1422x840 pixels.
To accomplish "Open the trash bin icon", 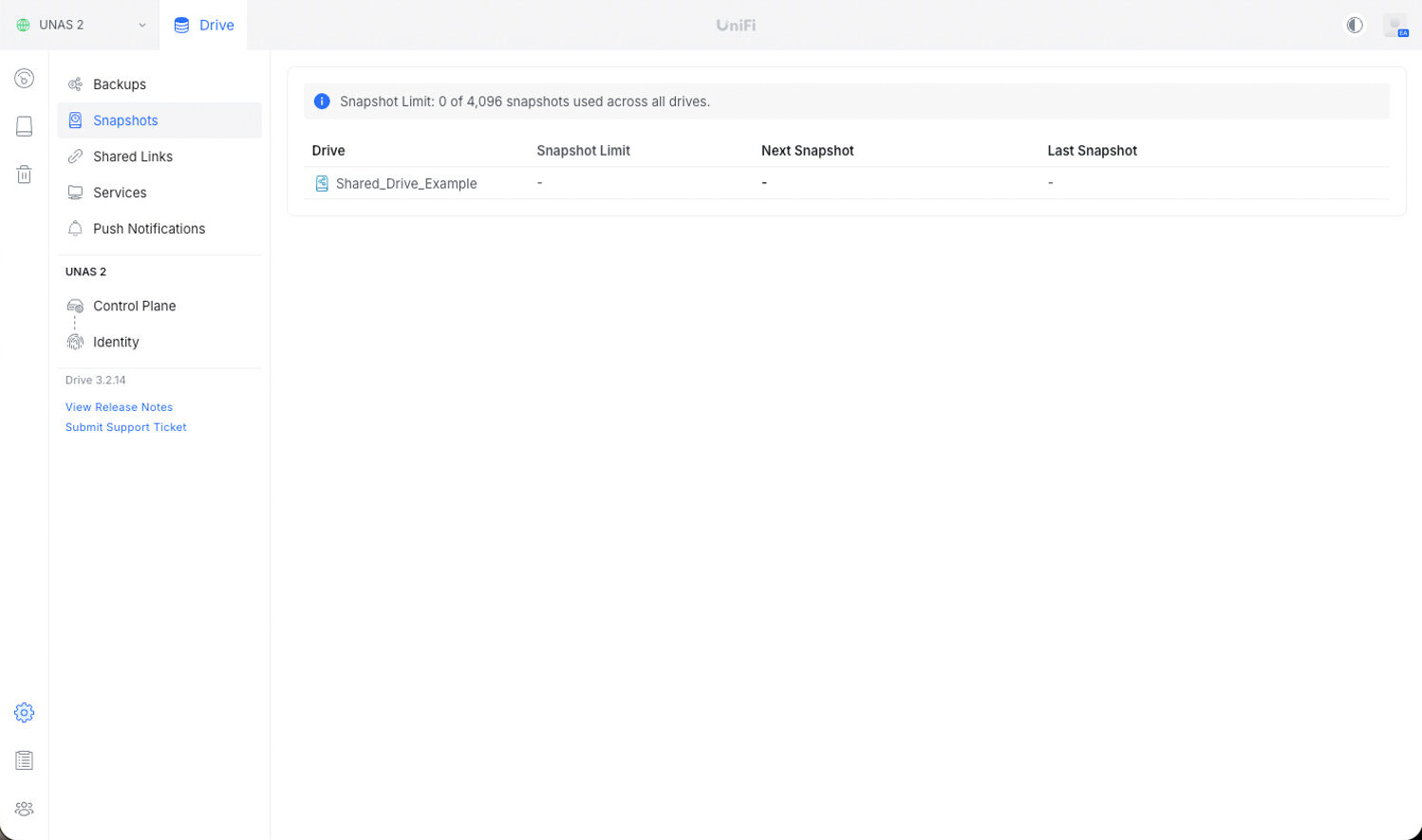I will click(25, 175).
